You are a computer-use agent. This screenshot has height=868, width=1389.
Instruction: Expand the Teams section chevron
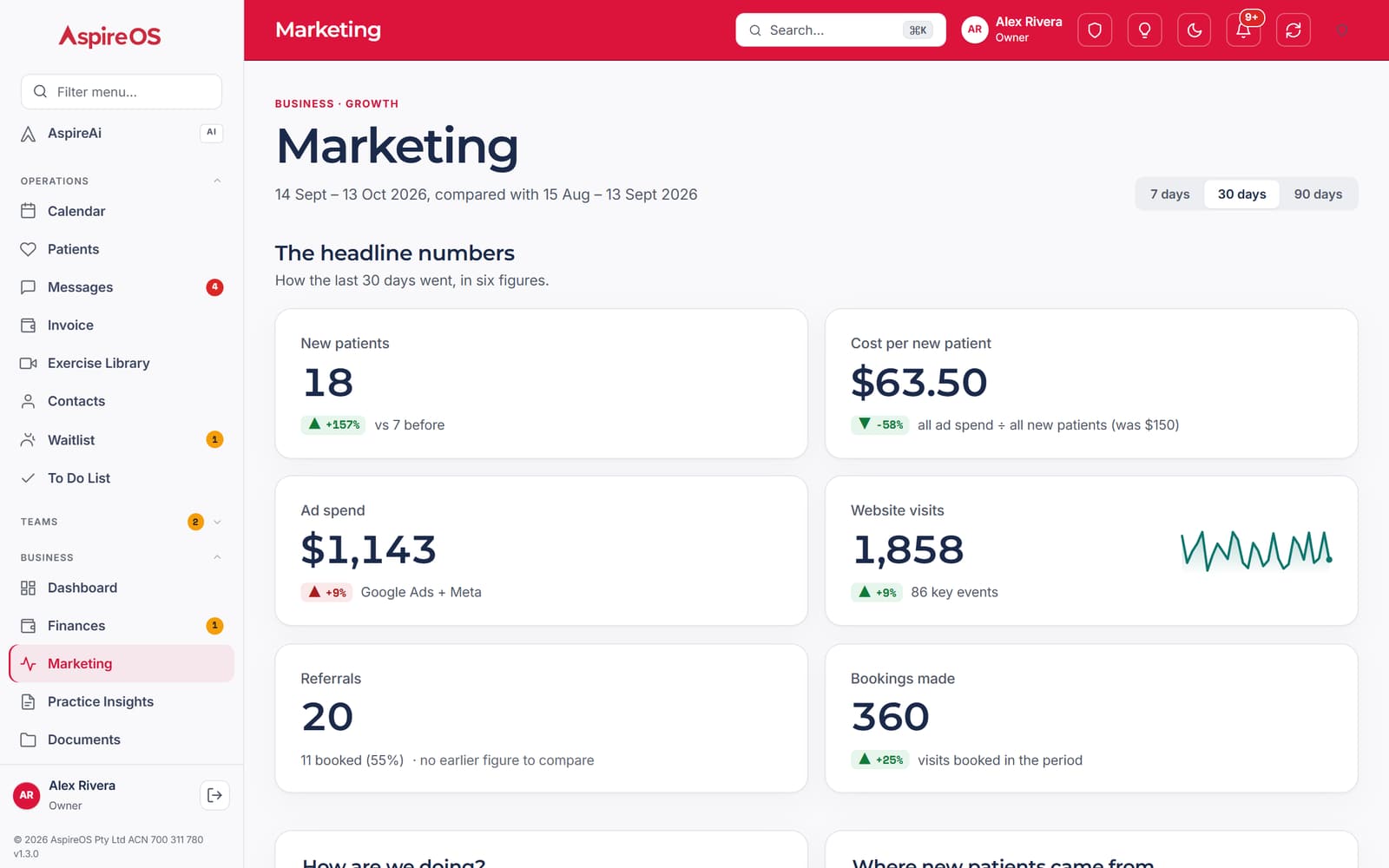(217, 522)
